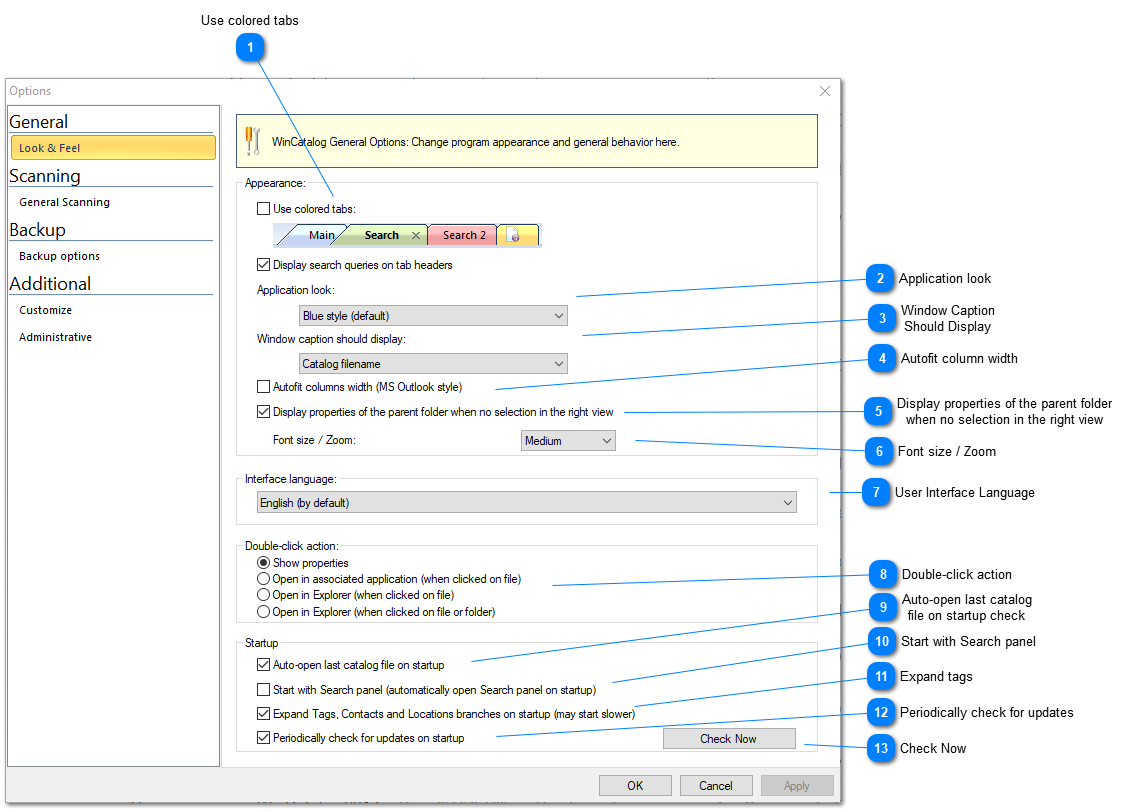Screen dimensions: 1128x812
Task: Switch to the Search 2 tab
Action: click(464, 236)
